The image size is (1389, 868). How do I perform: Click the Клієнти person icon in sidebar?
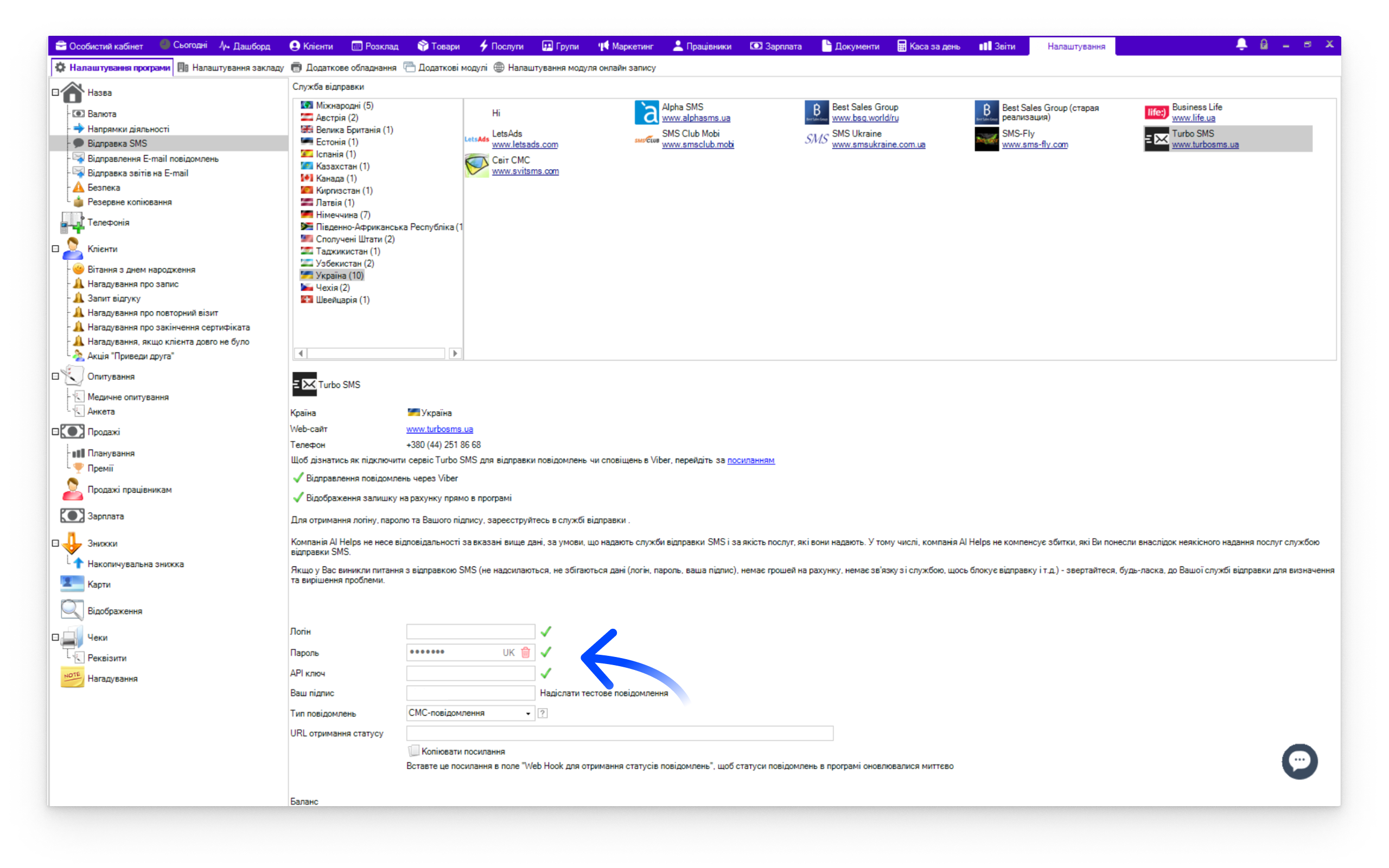coord(72,248)
